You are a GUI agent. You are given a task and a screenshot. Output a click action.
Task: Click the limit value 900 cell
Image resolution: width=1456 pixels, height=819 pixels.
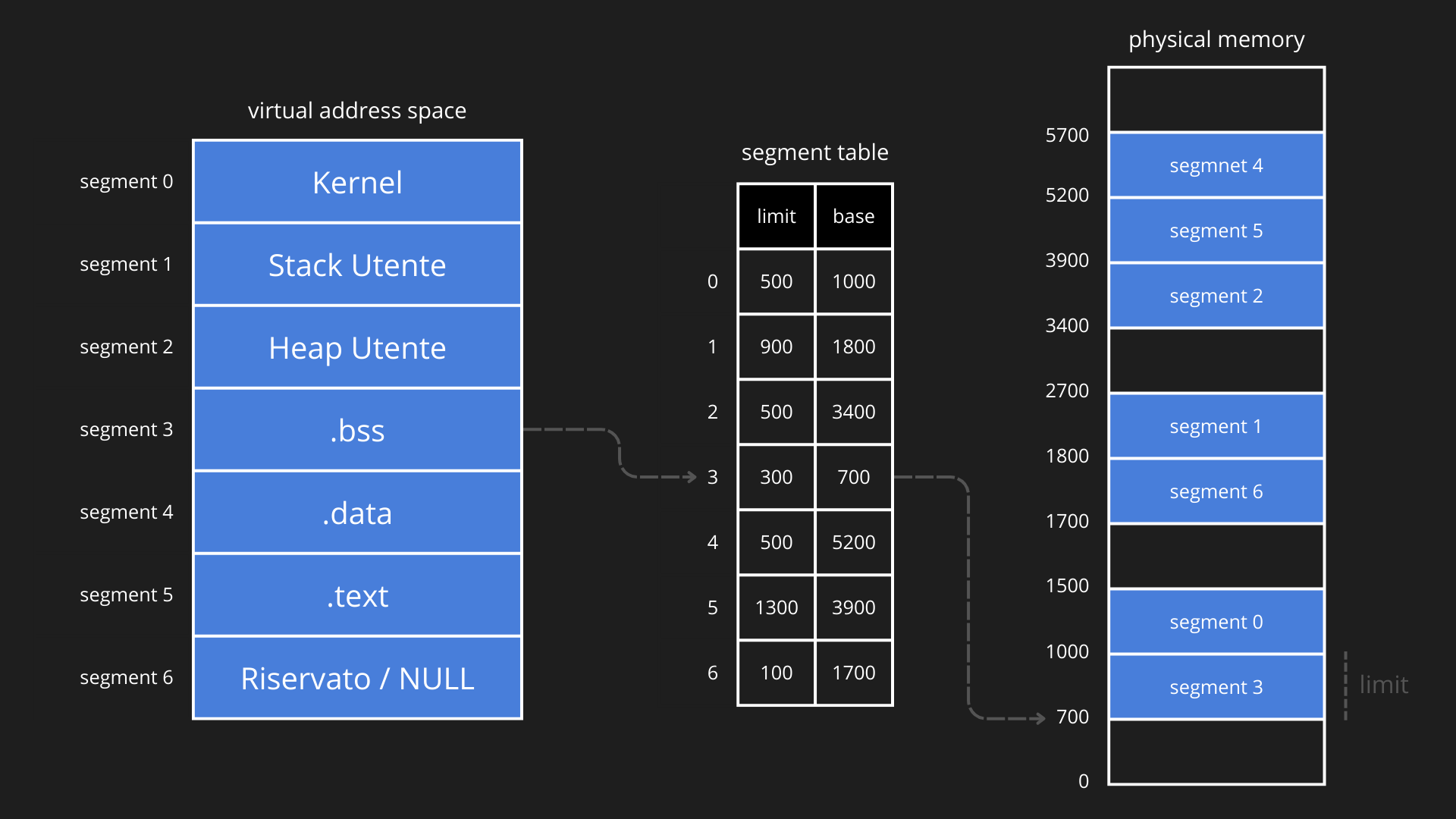pyautogui.click(x=776, y=347)
